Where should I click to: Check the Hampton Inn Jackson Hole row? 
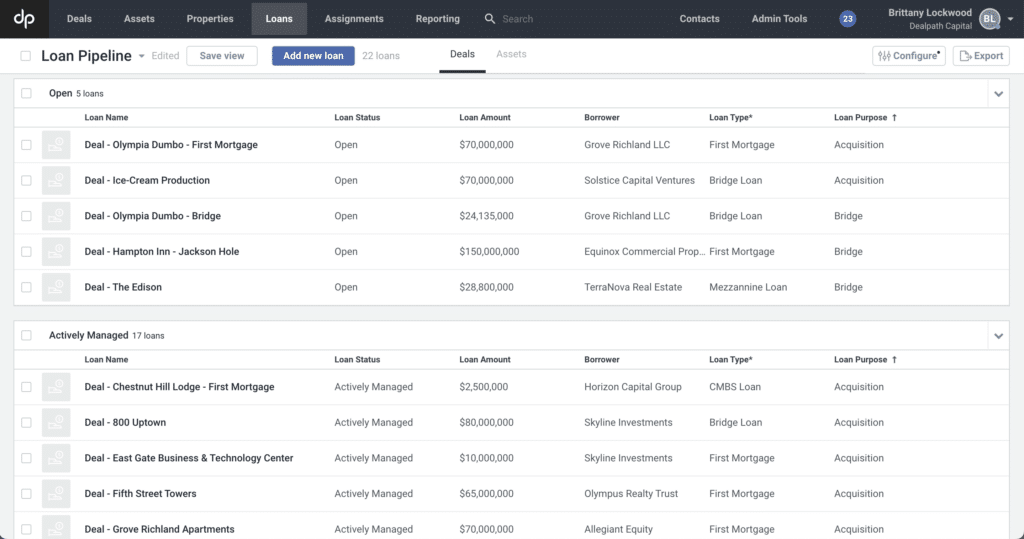pyautogui.click(x=26, y=252)
